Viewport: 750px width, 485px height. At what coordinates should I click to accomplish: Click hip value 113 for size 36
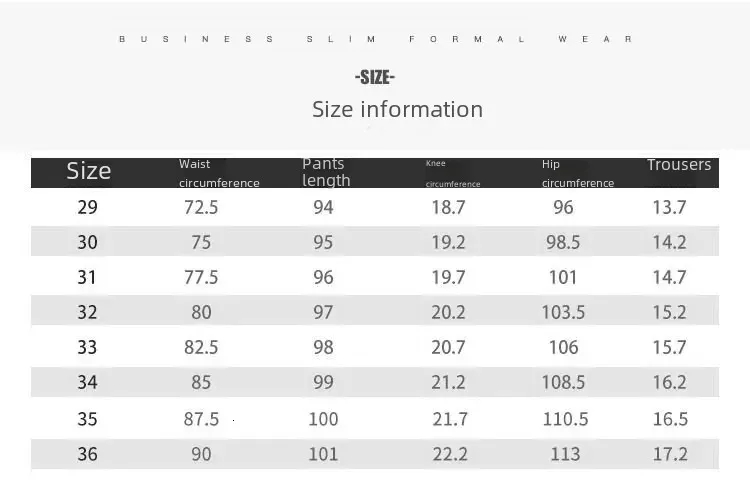pos(565,454)
